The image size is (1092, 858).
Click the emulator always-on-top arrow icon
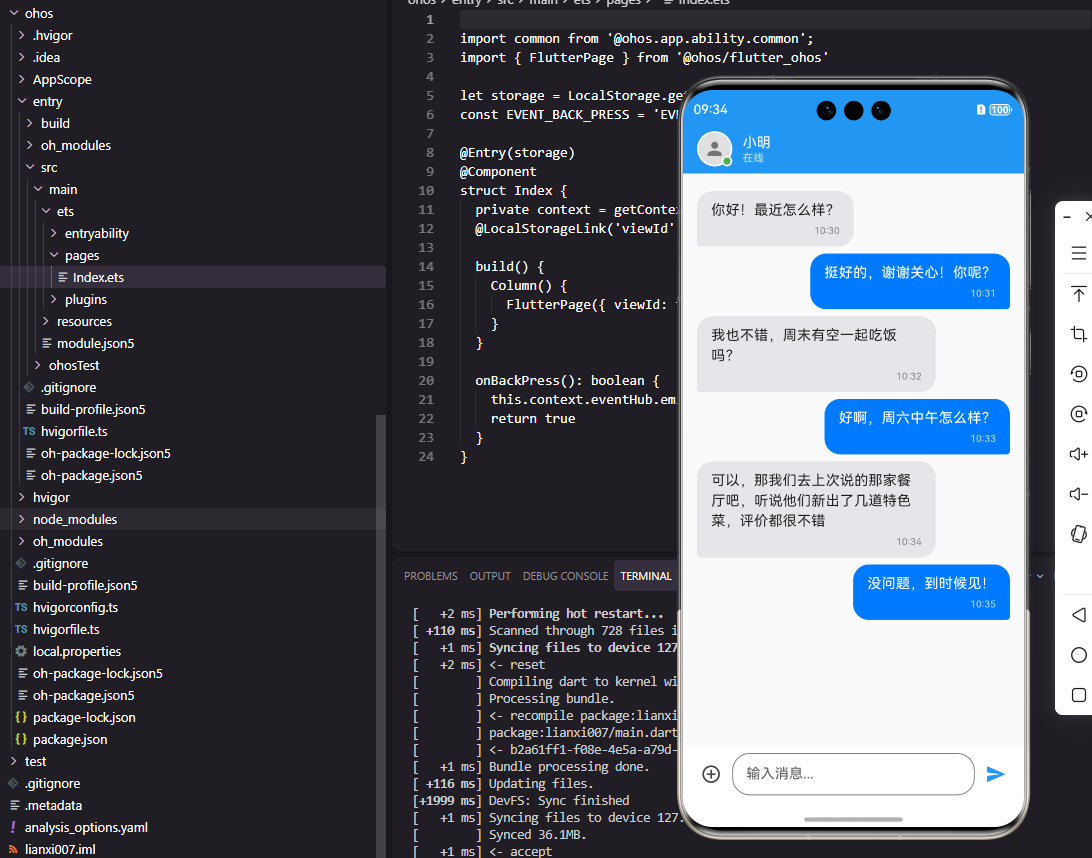click(1079, 294)
